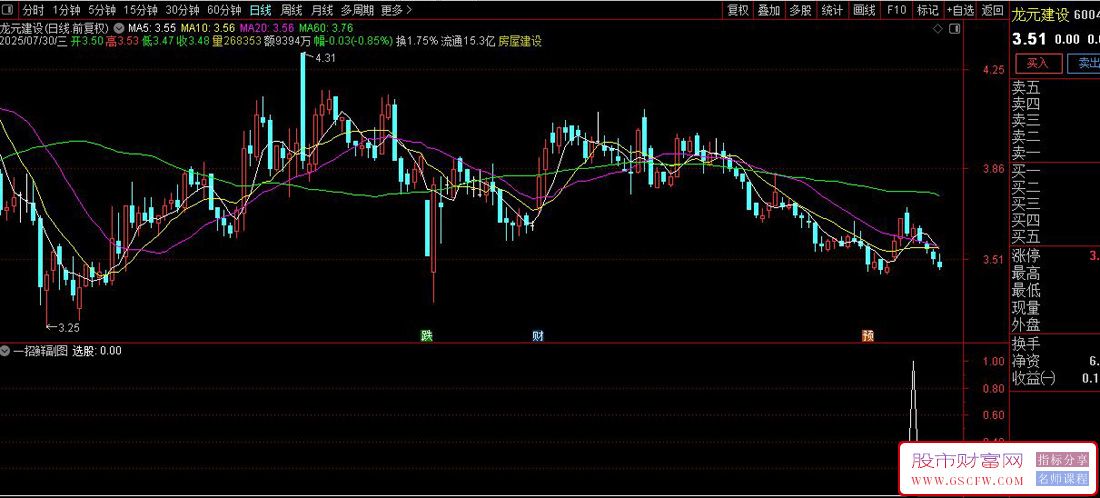
Task: Open the dropdown beside 龙元建设(日线.前复权)
Action: (x=118, y=29)
